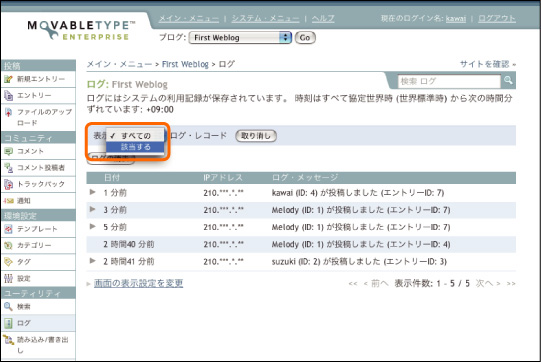Viewport: 541px width, 362px height.
Task: Click the コメント投稿者 icon
Action: 8,168
